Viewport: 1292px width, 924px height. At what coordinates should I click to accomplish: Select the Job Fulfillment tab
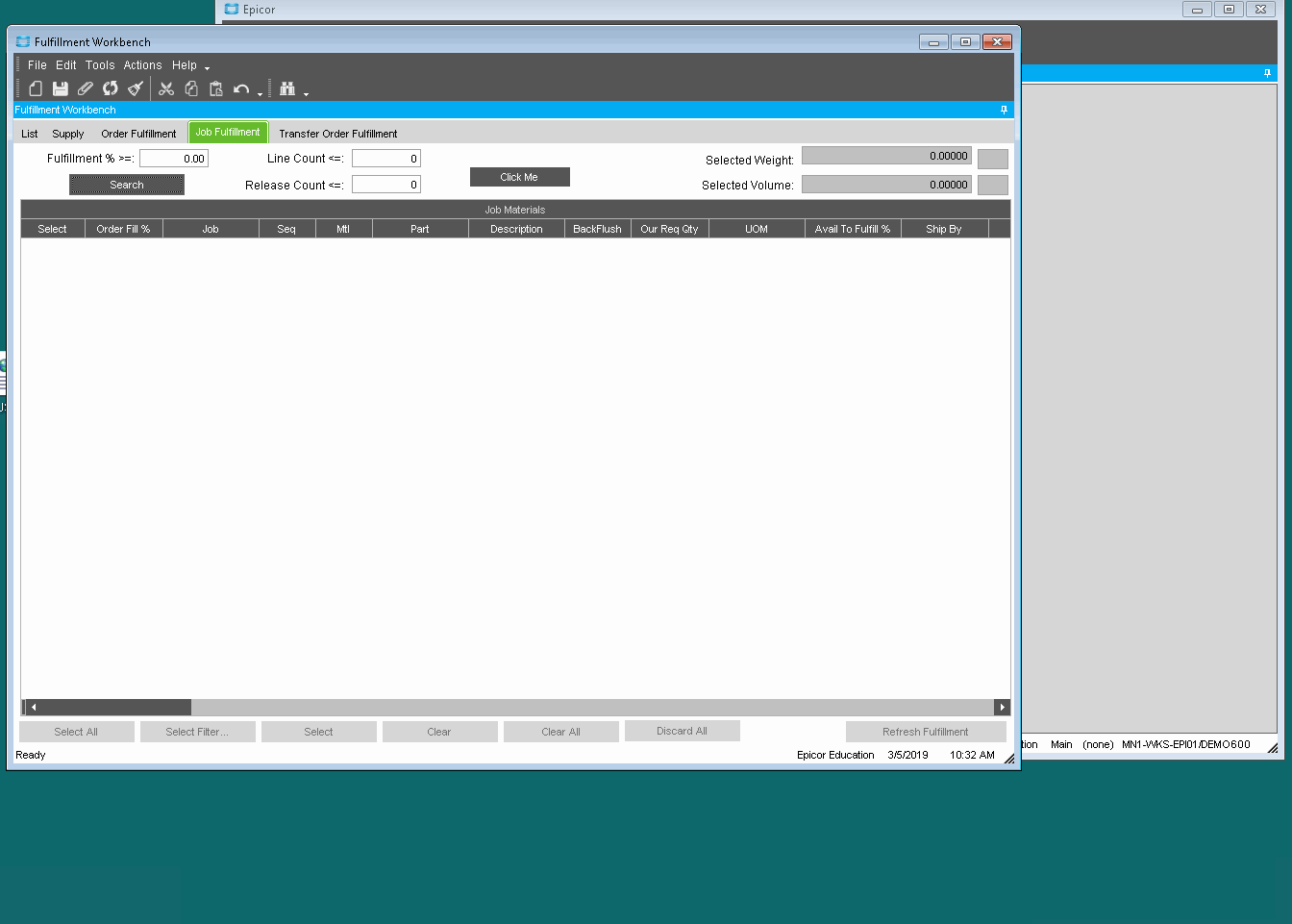pyautogui.click(x=228, y=133)
